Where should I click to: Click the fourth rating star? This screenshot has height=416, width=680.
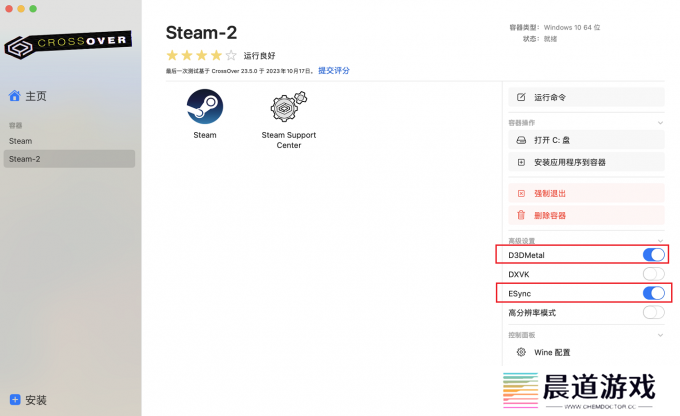(x=216, y=55)
